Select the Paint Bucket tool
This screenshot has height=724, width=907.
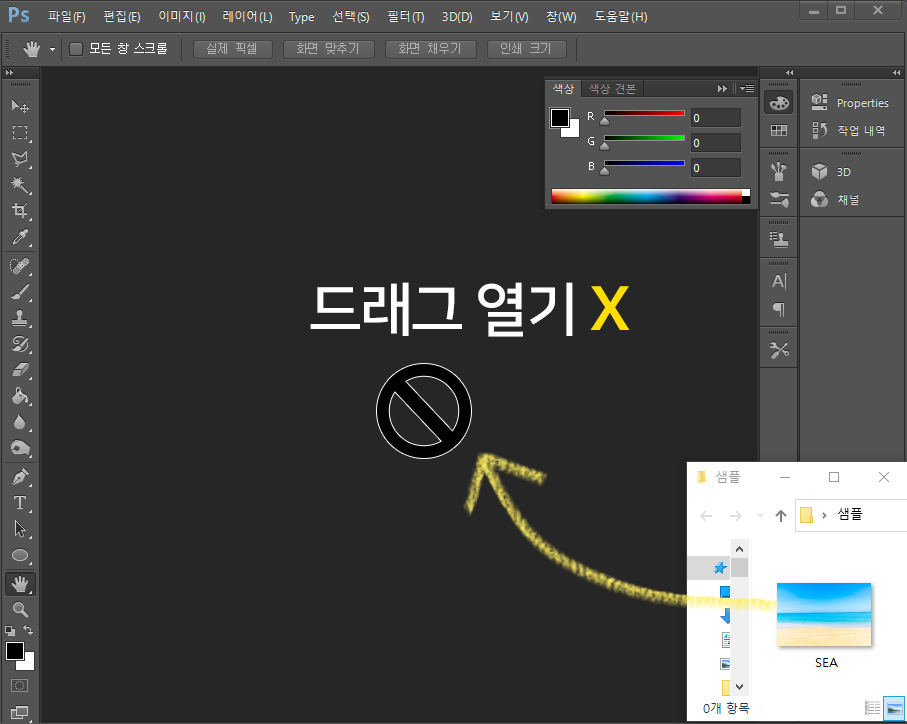click(20, 396)
